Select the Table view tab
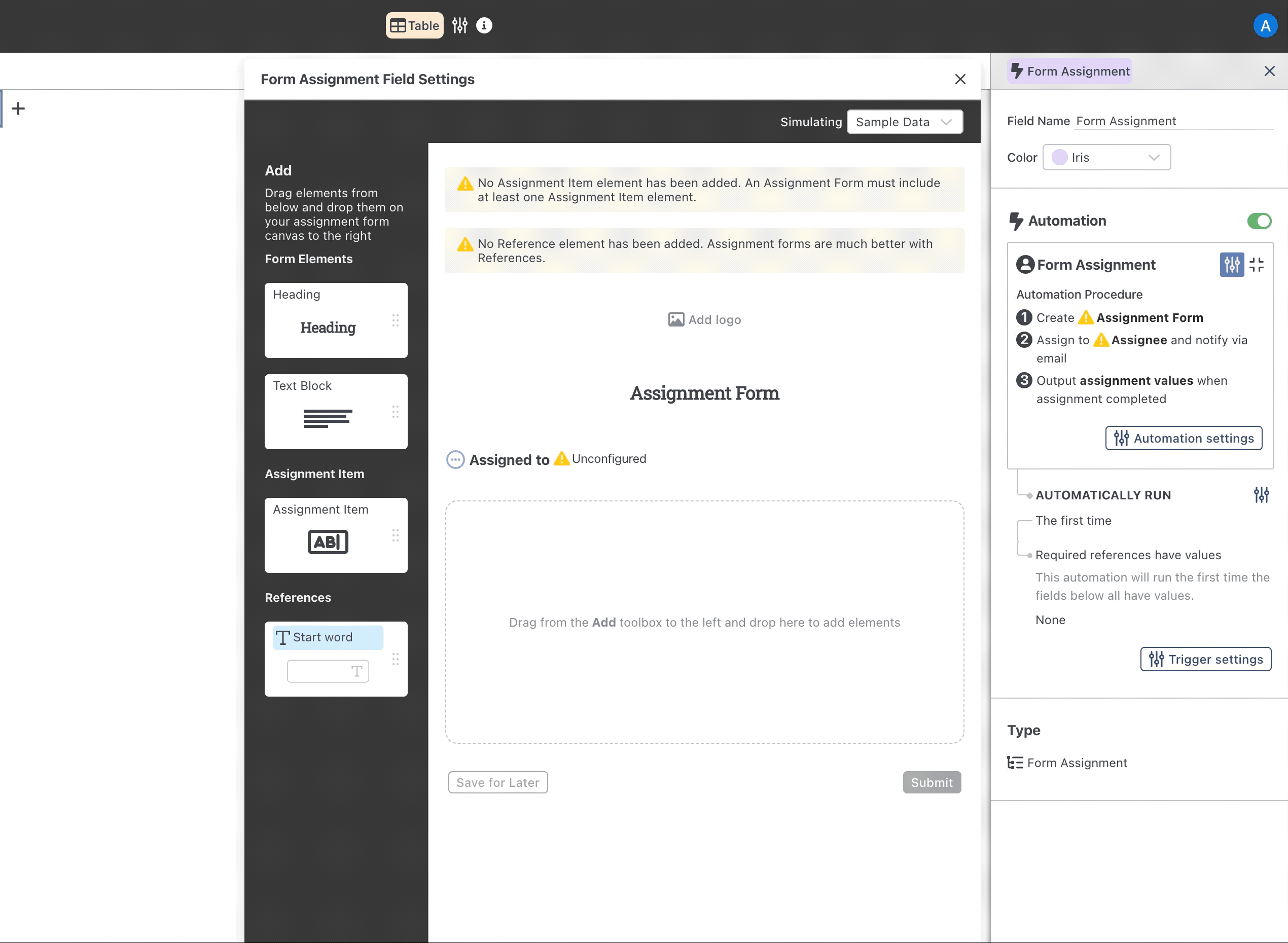 [414, 26]
